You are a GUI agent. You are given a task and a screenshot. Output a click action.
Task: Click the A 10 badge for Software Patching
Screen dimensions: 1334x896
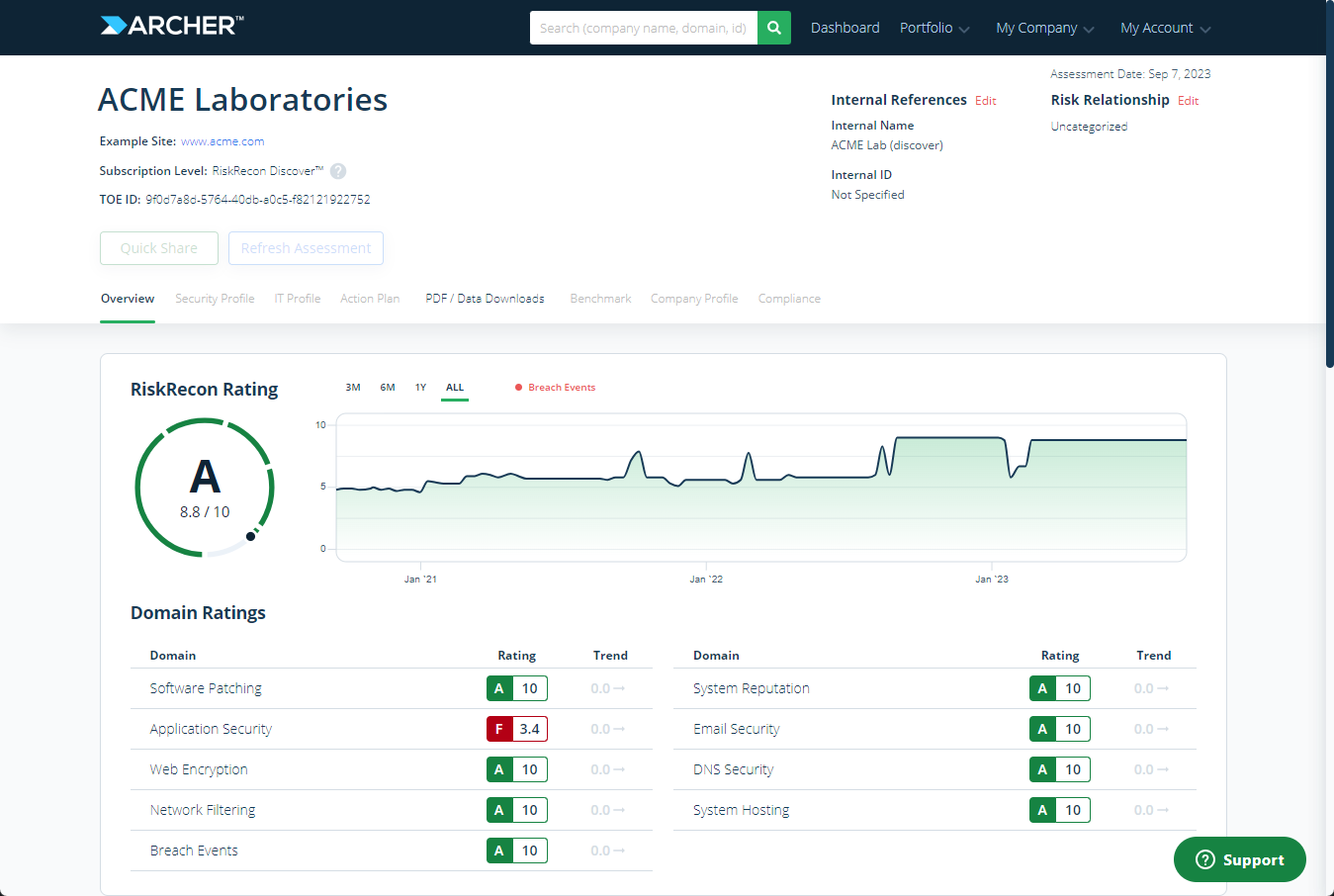tap(516, 687)
